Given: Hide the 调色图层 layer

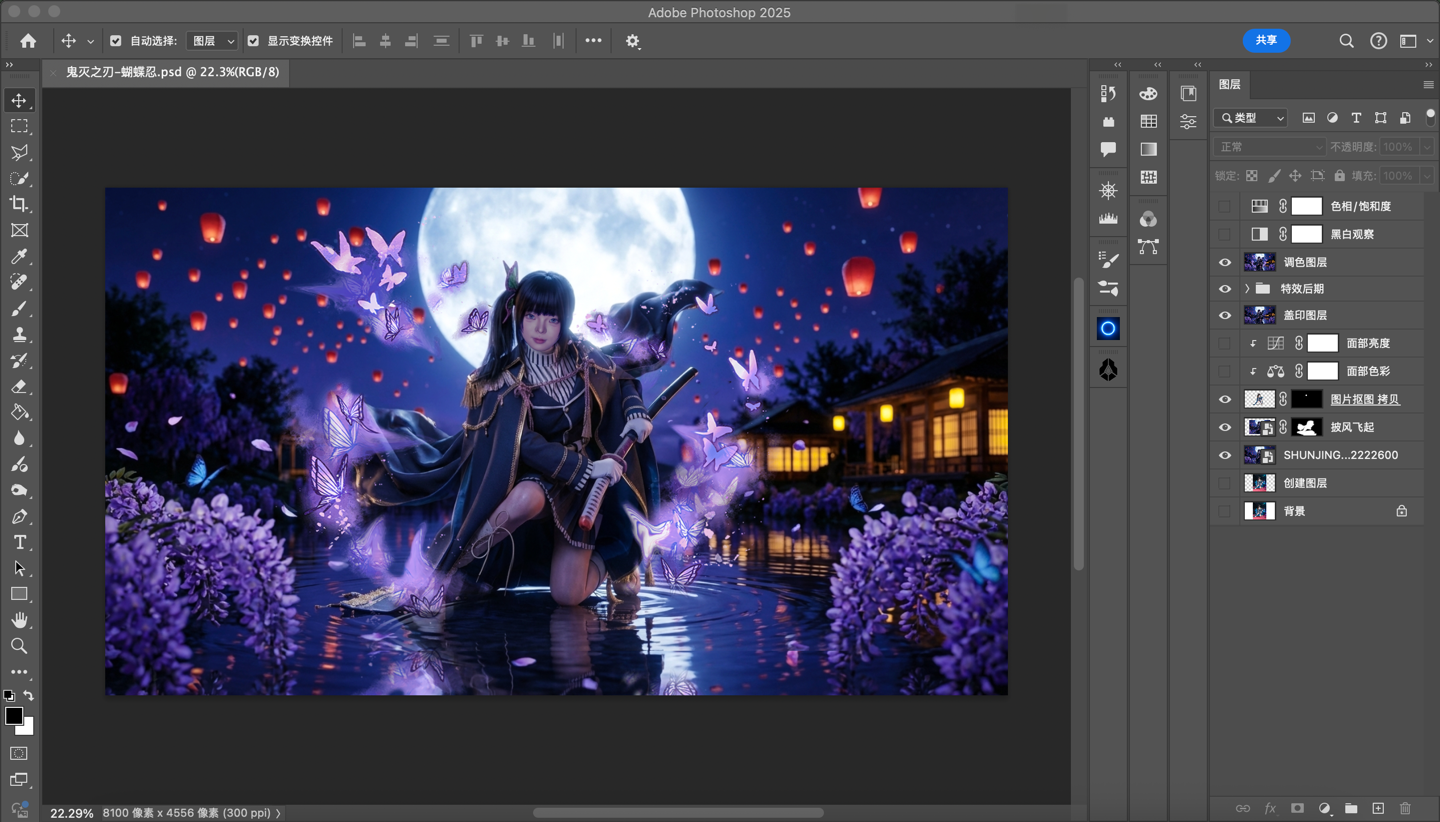Looking at the screenshot, I should pyautogui.click(x=1225, y=262).
